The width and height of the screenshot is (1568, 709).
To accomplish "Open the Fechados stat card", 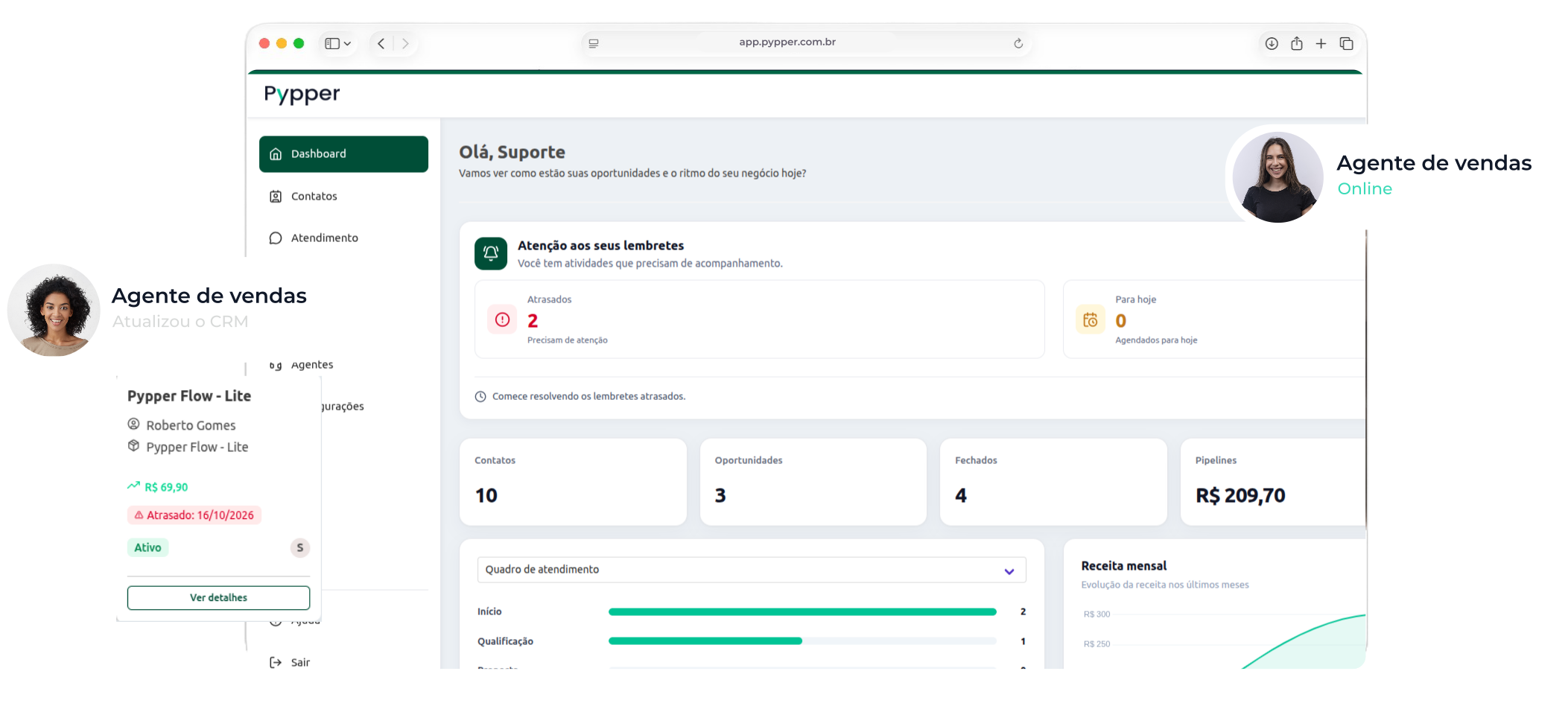I will [1053, 482].
